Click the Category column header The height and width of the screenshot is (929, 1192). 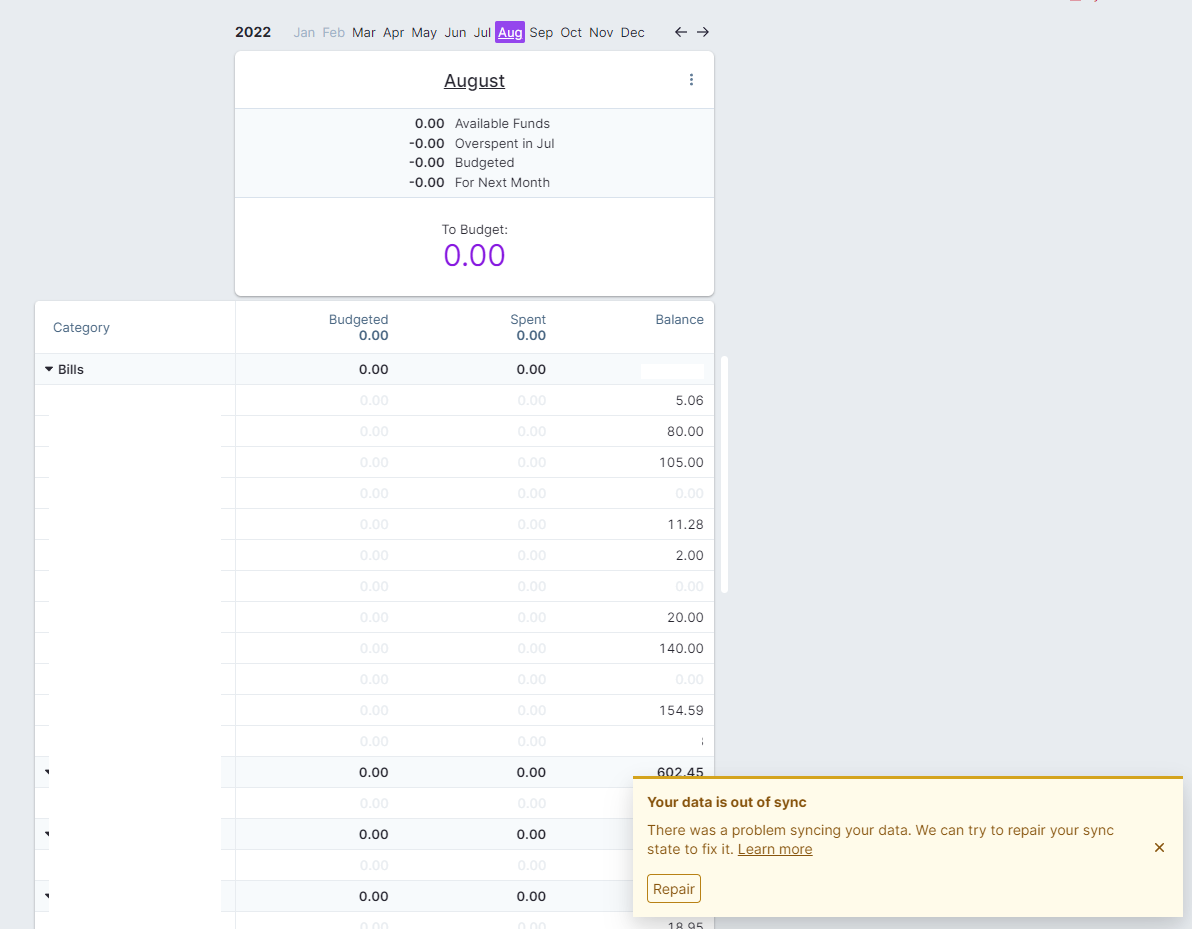click(x=81, y=327)
